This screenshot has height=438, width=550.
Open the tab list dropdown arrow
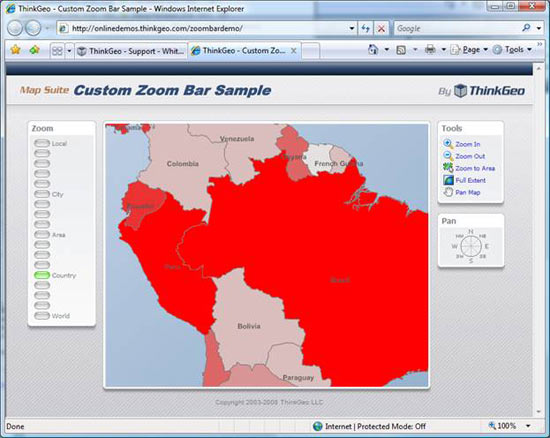tap(69, 51)
